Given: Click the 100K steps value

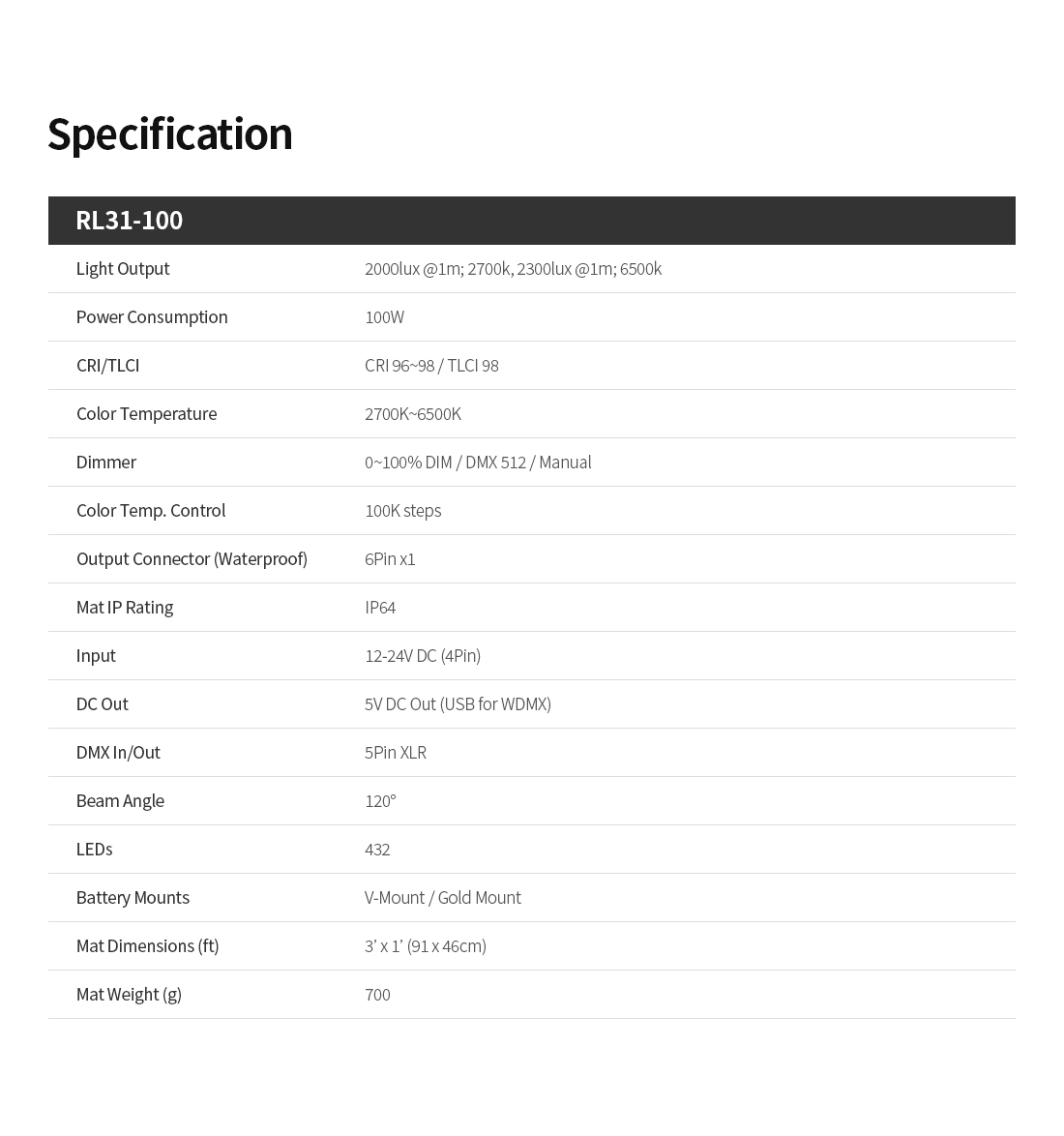Looking at the screenshot, I should click(x=402, y=511).
